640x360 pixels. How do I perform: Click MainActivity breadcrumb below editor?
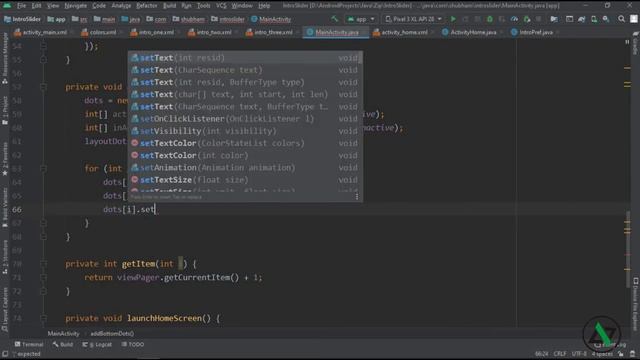63,334
